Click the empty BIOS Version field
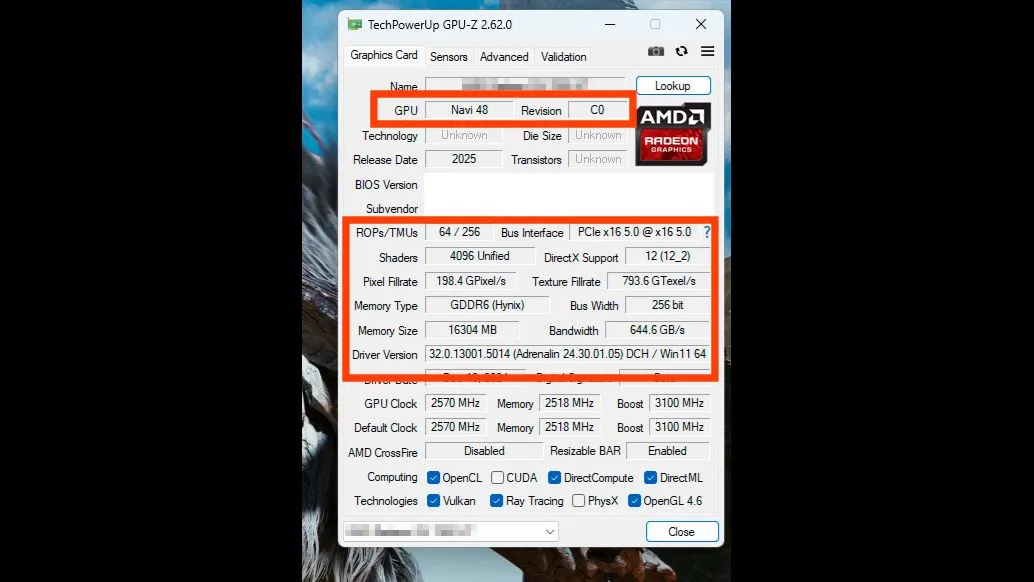 point(568,185)
